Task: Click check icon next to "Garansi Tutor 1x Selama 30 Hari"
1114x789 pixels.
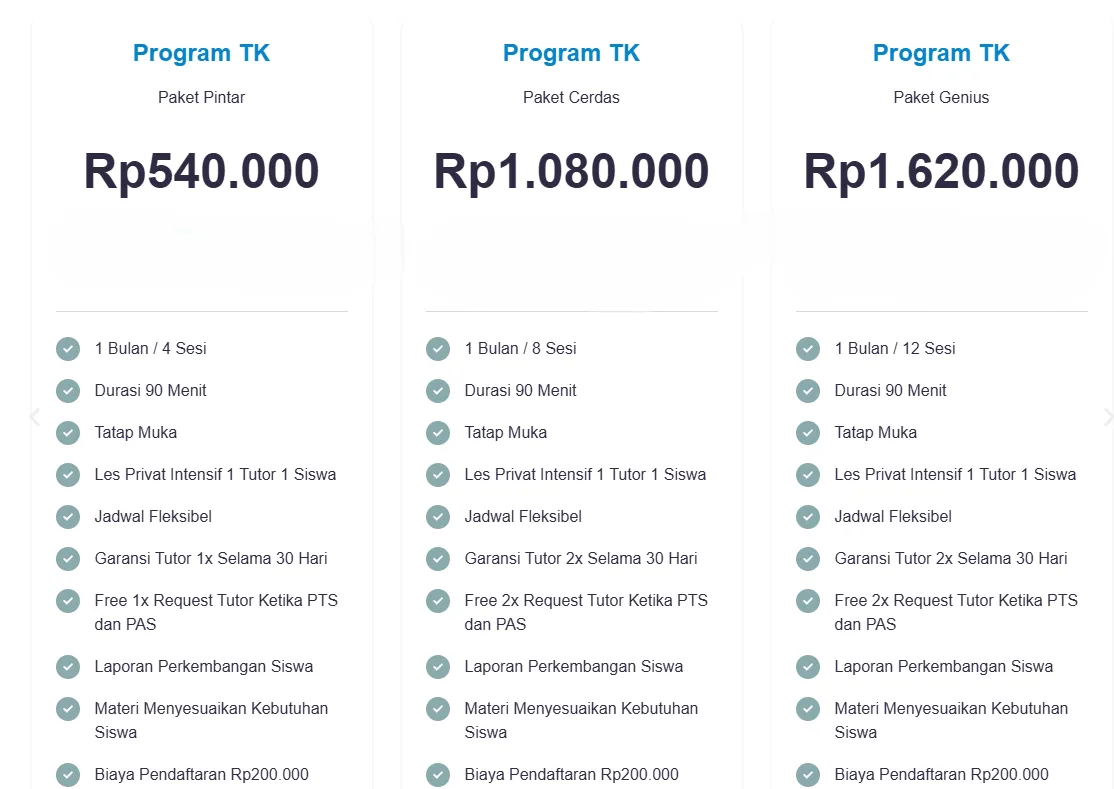Action: 68,559
